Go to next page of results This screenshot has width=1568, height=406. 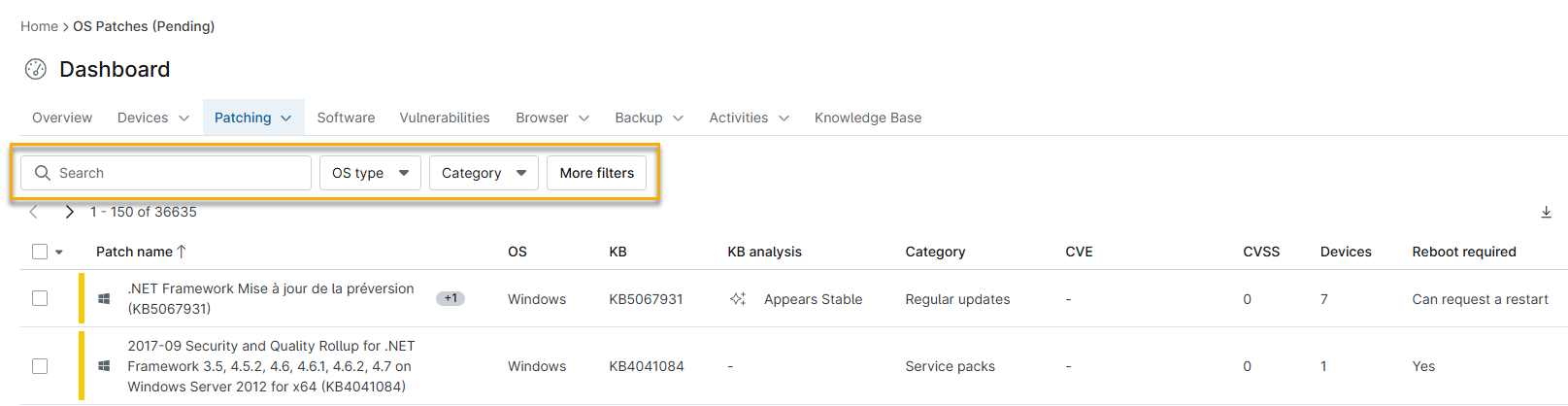tap(69, 212)
